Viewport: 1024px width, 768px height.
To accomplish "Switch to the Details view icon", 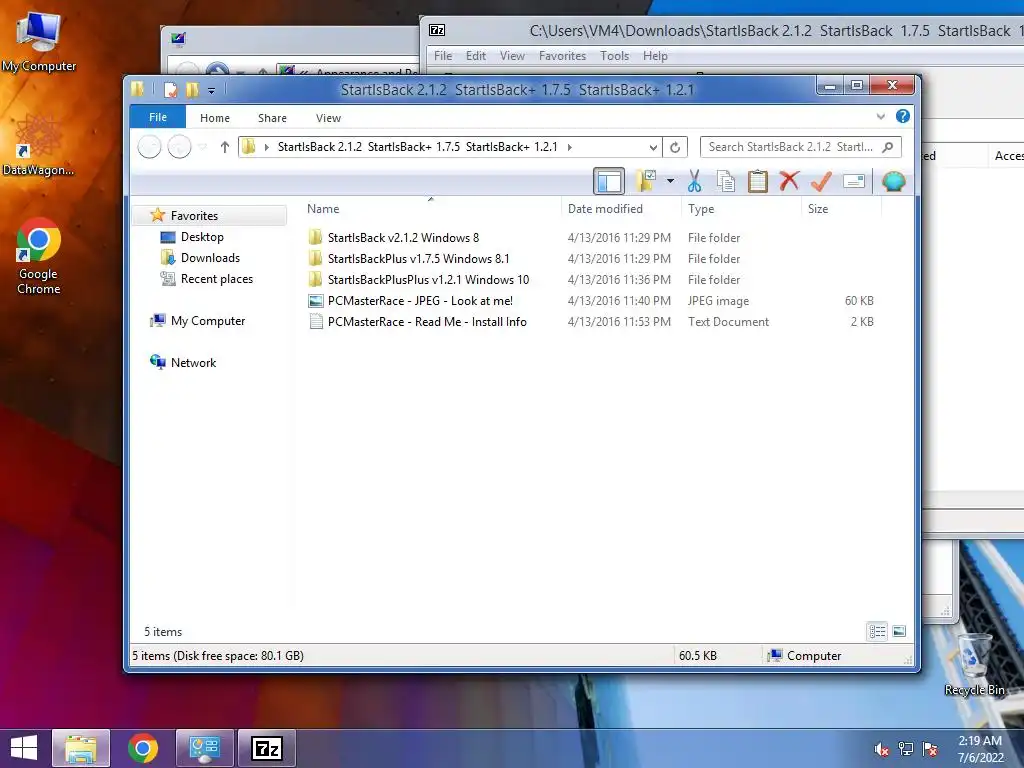I will [x=877, y=631].
